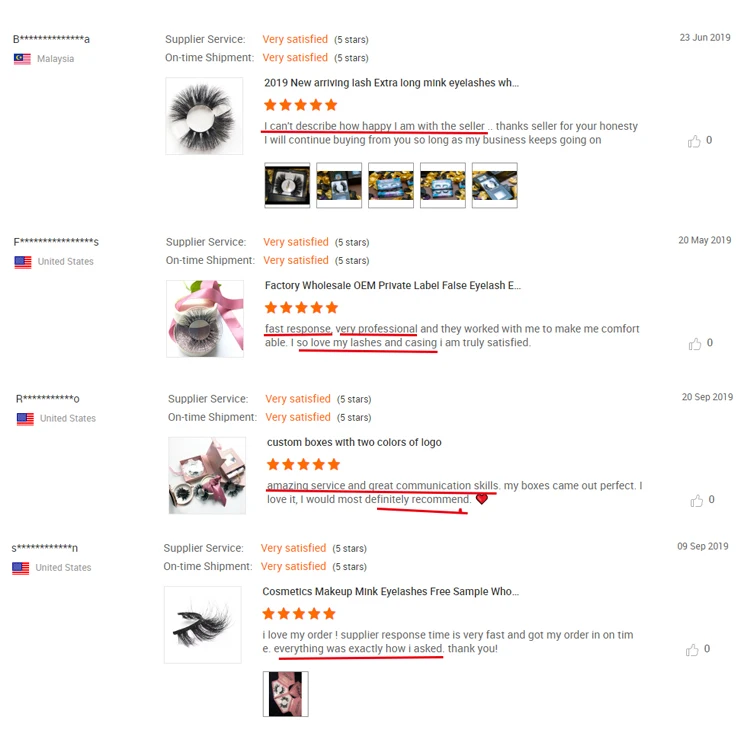Screen dimensions: 750x750
Task: Click the US flag beside s***n reviewer
Action: coord(21,568)
